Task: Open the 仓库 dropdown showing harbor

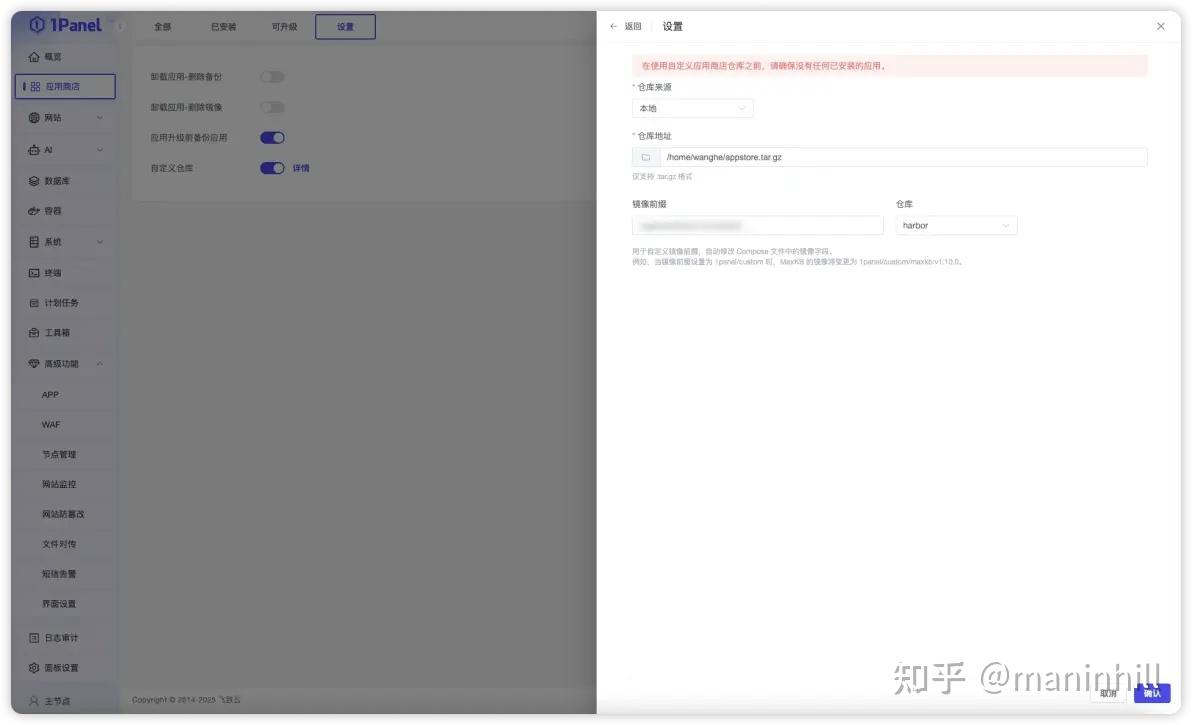Action: 955,225
